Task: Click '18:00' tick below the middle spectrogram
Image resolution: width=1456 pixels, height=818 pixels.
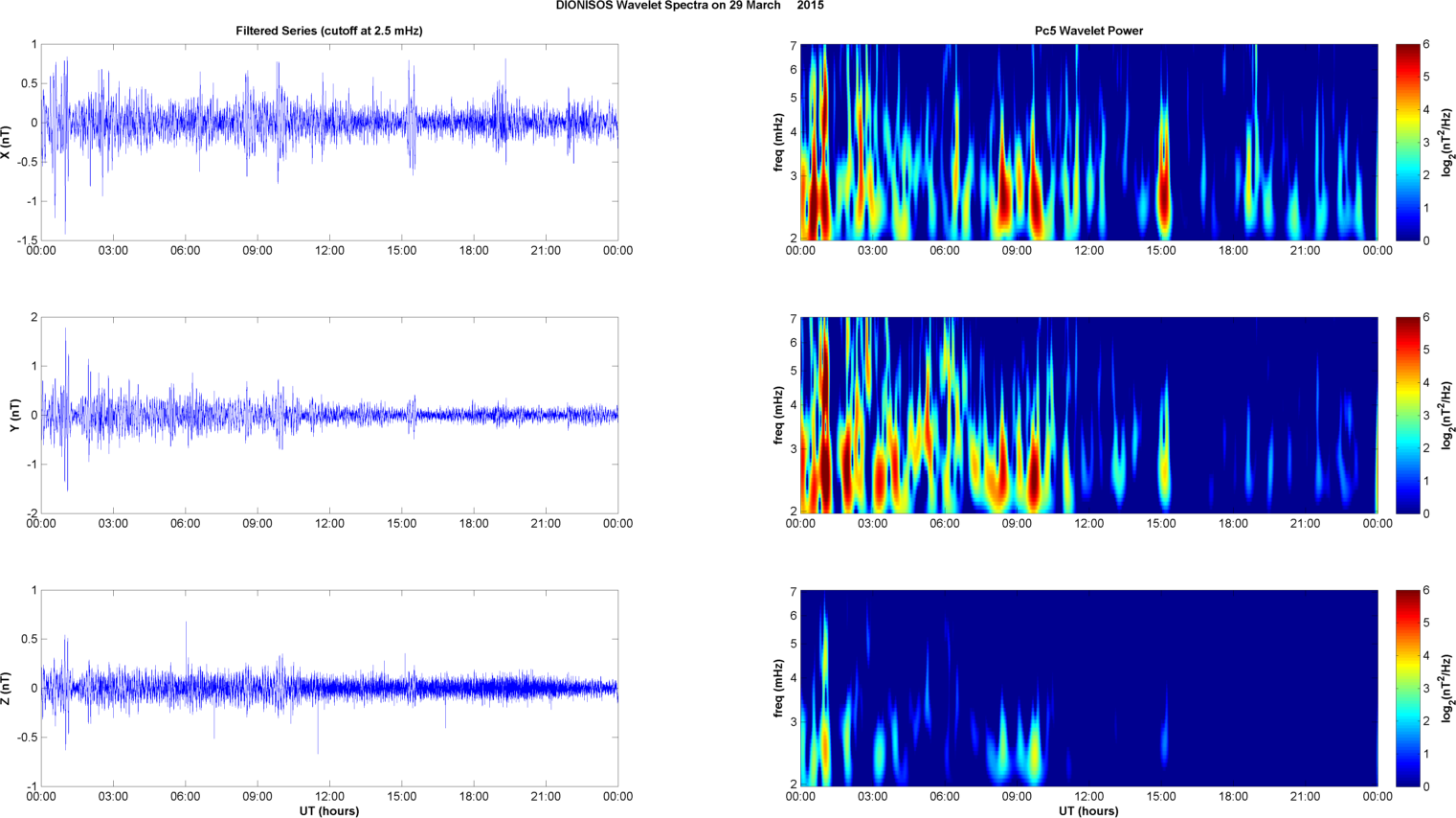Action: pos(1233,523)
